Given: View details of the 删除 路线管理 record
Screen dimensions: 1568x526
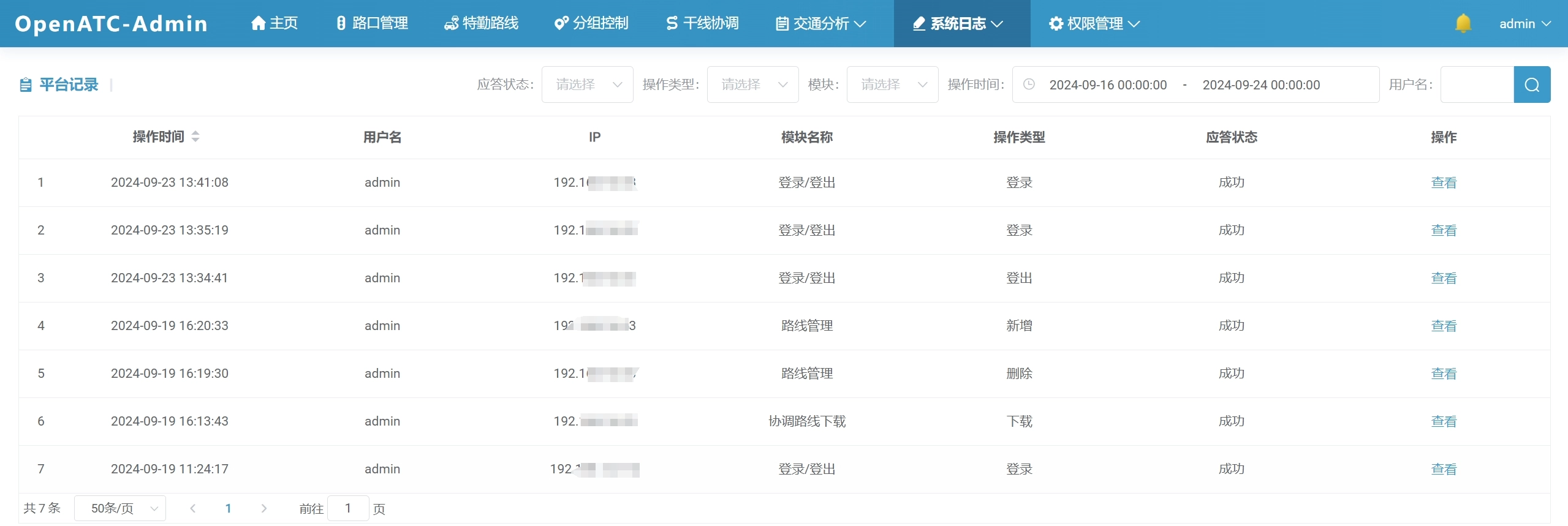Looking at the screenshot, I should point(1443,374).
